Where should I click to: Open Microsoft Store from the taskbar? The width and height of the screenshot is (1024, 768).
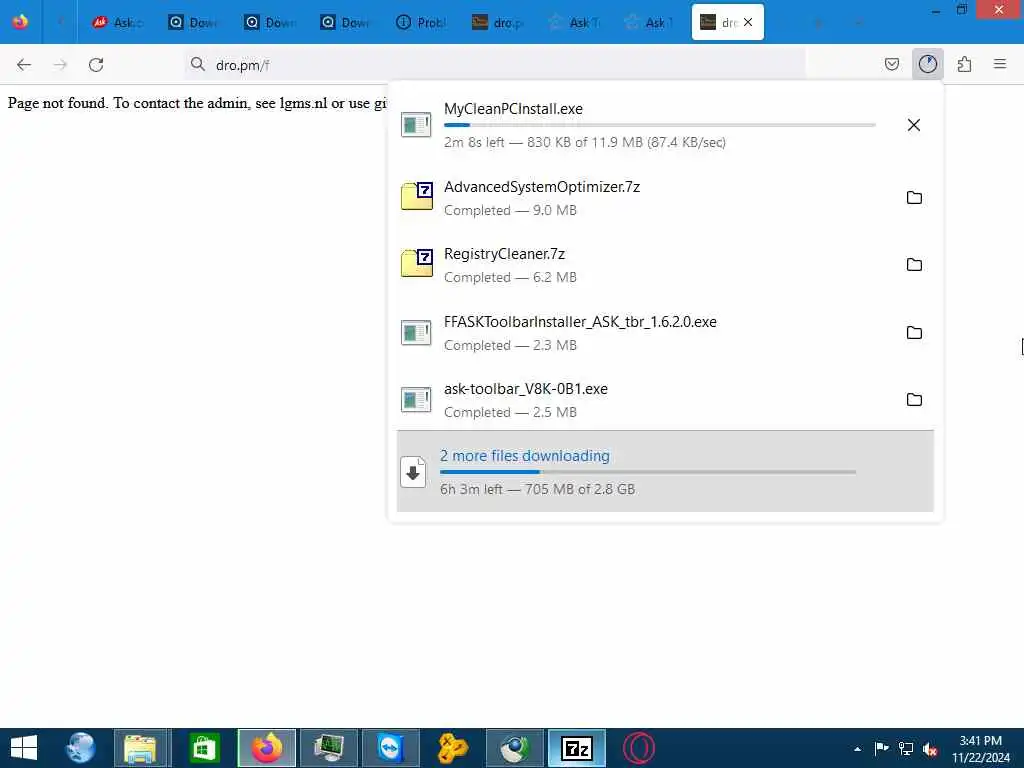(x=204, y=748)
